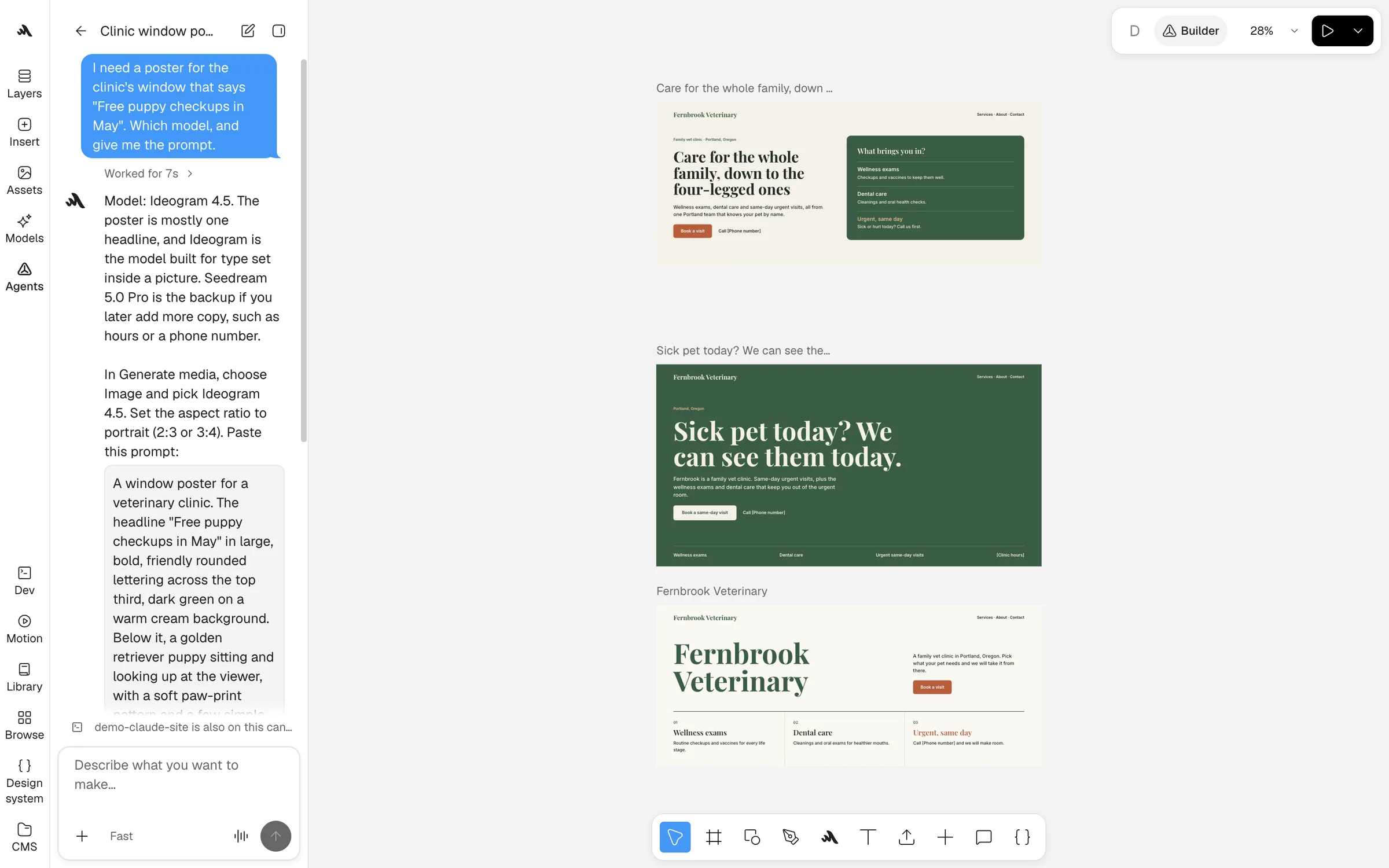The width and height of the screenshot is (1389, 868).
Task: Click the chat title 'Clinic window po...'
Action: (x=156, y=31)
